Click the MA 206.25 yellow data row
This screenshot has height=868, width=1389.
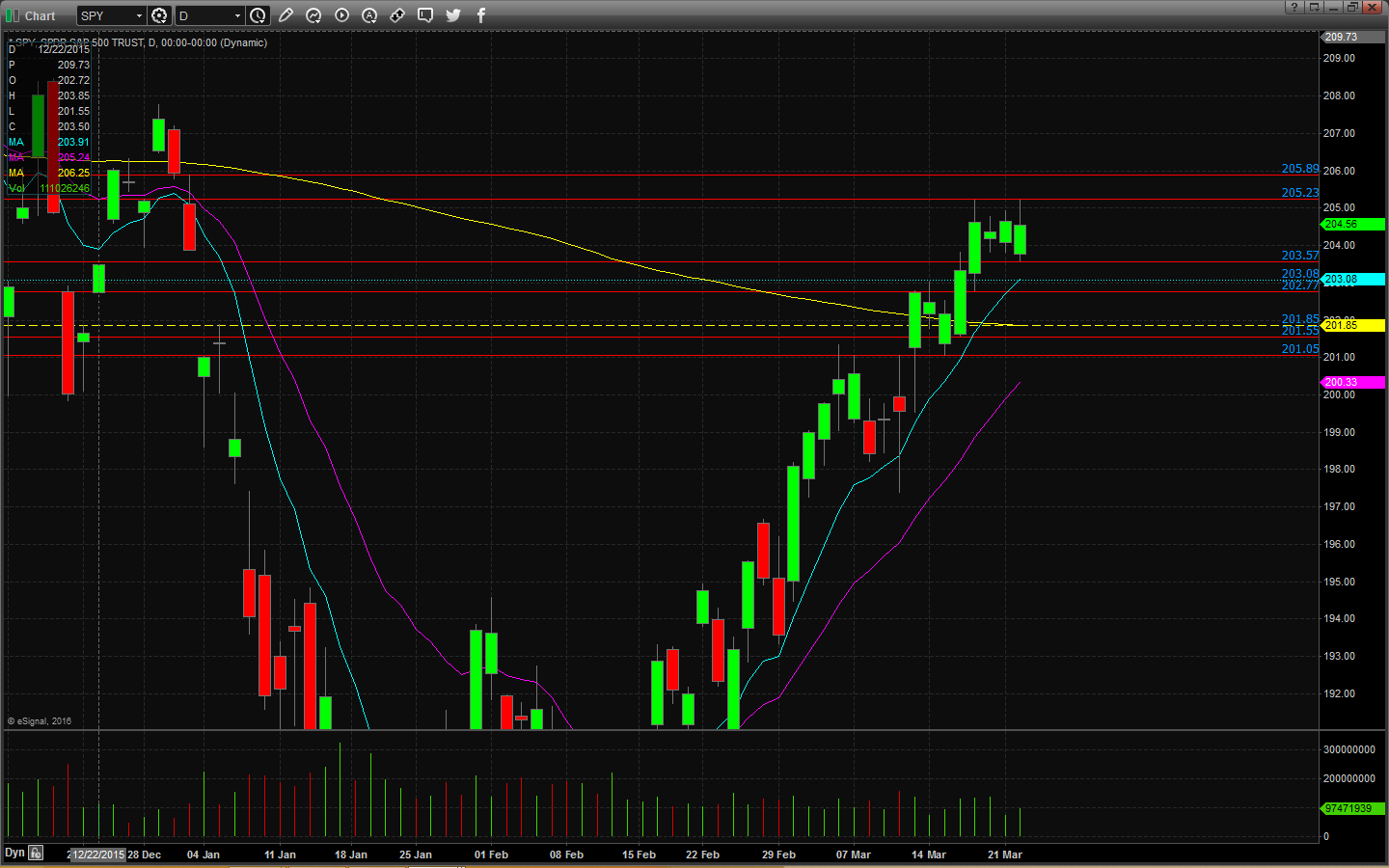(x=49, y=173)
